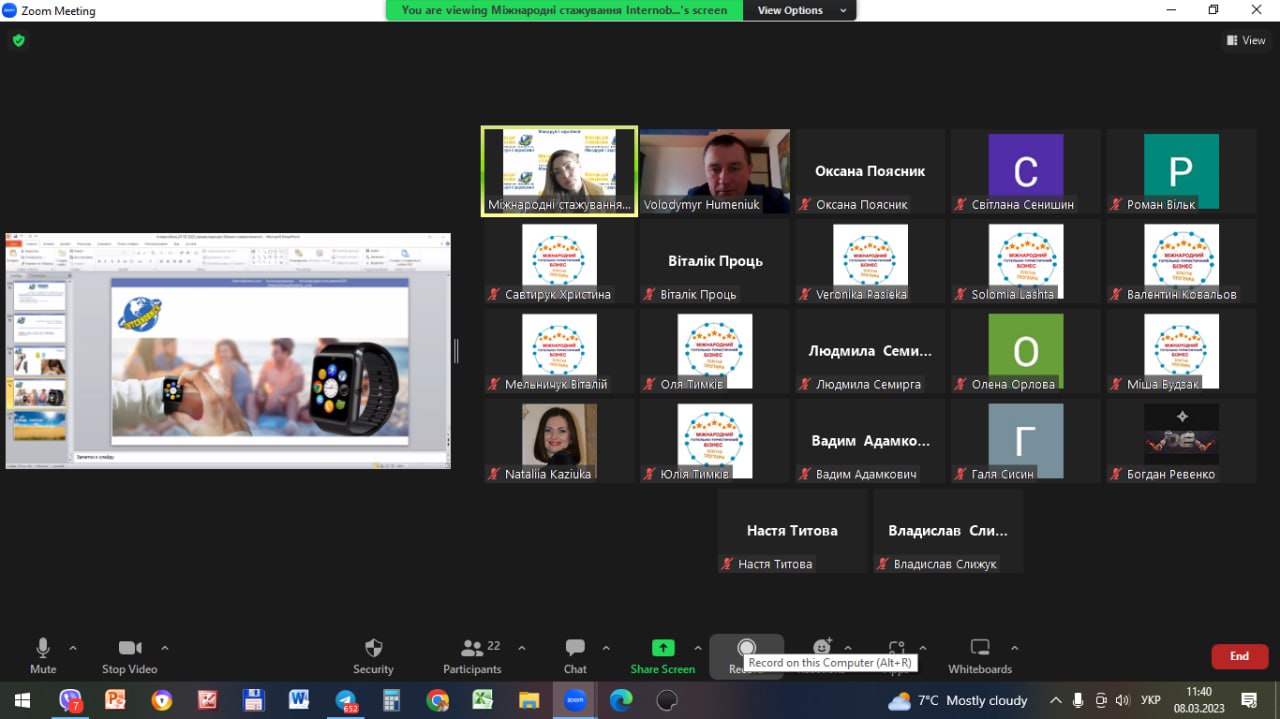
Task: Open the View Options dropdown
Action: pyautogui.click(x=803, y=10)
